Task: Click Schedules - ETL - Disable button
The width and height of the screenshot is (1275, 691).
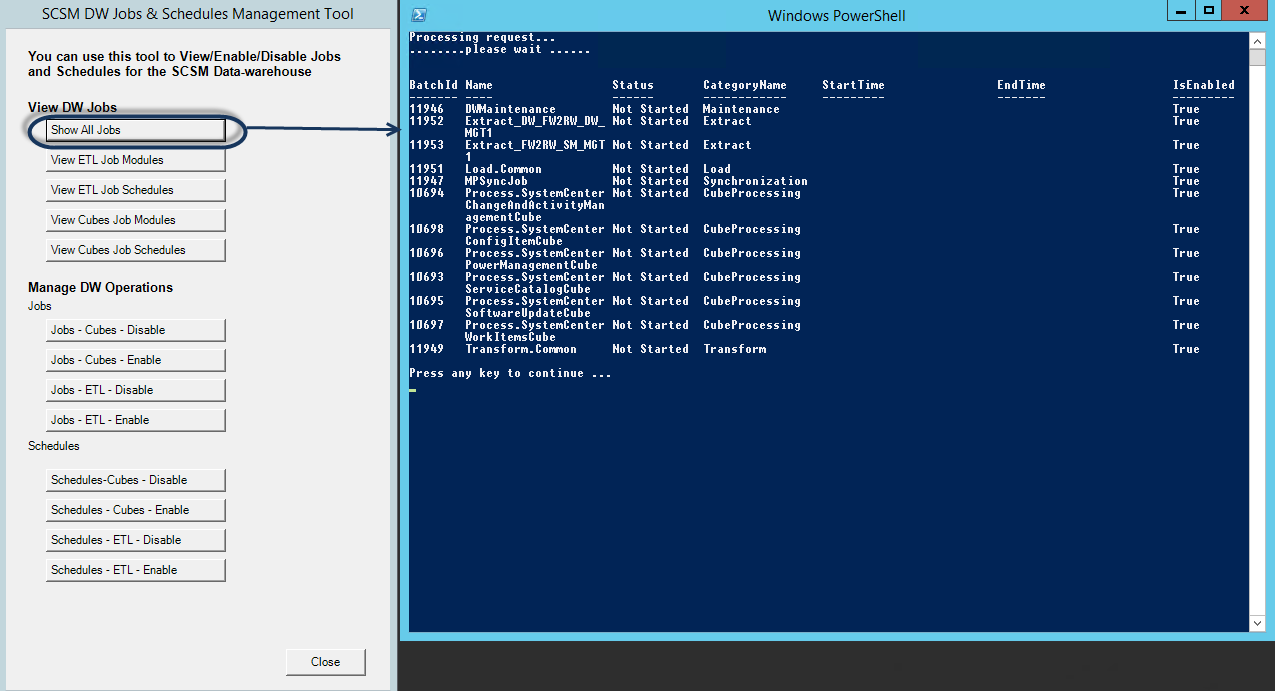Action: coord(136,540)
